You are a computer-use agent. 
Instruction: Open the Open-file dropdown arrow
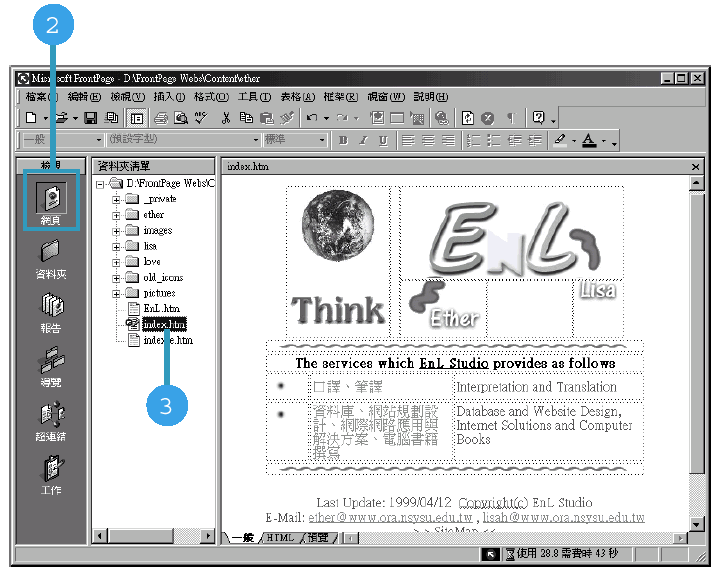click(x=76, y=119)
